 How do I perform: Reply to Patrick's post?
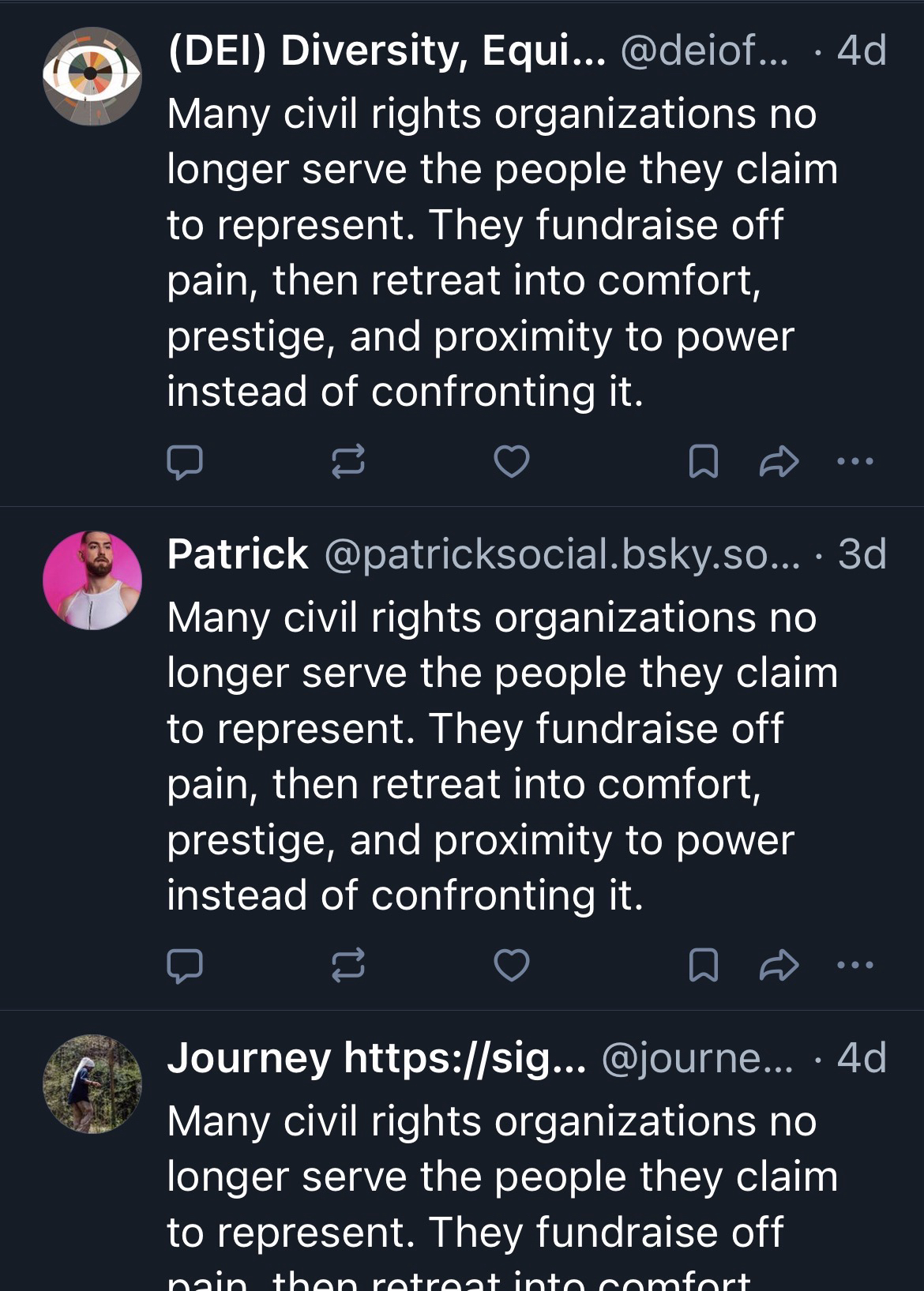coord(185,965)
